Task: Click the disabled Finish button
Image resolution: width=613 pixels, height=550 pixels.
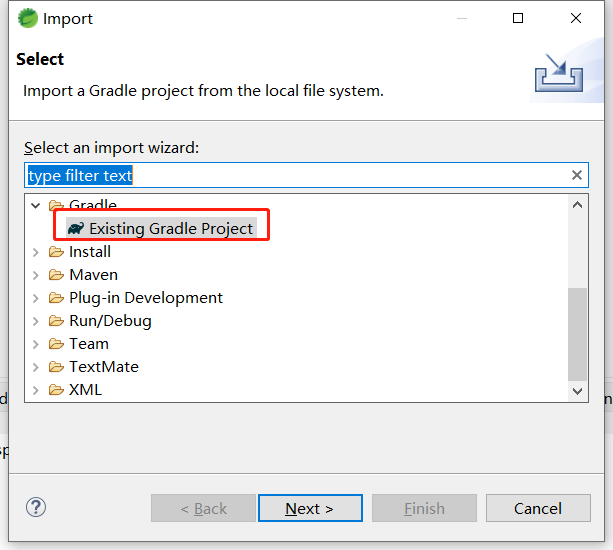Action: pos(424,508)
